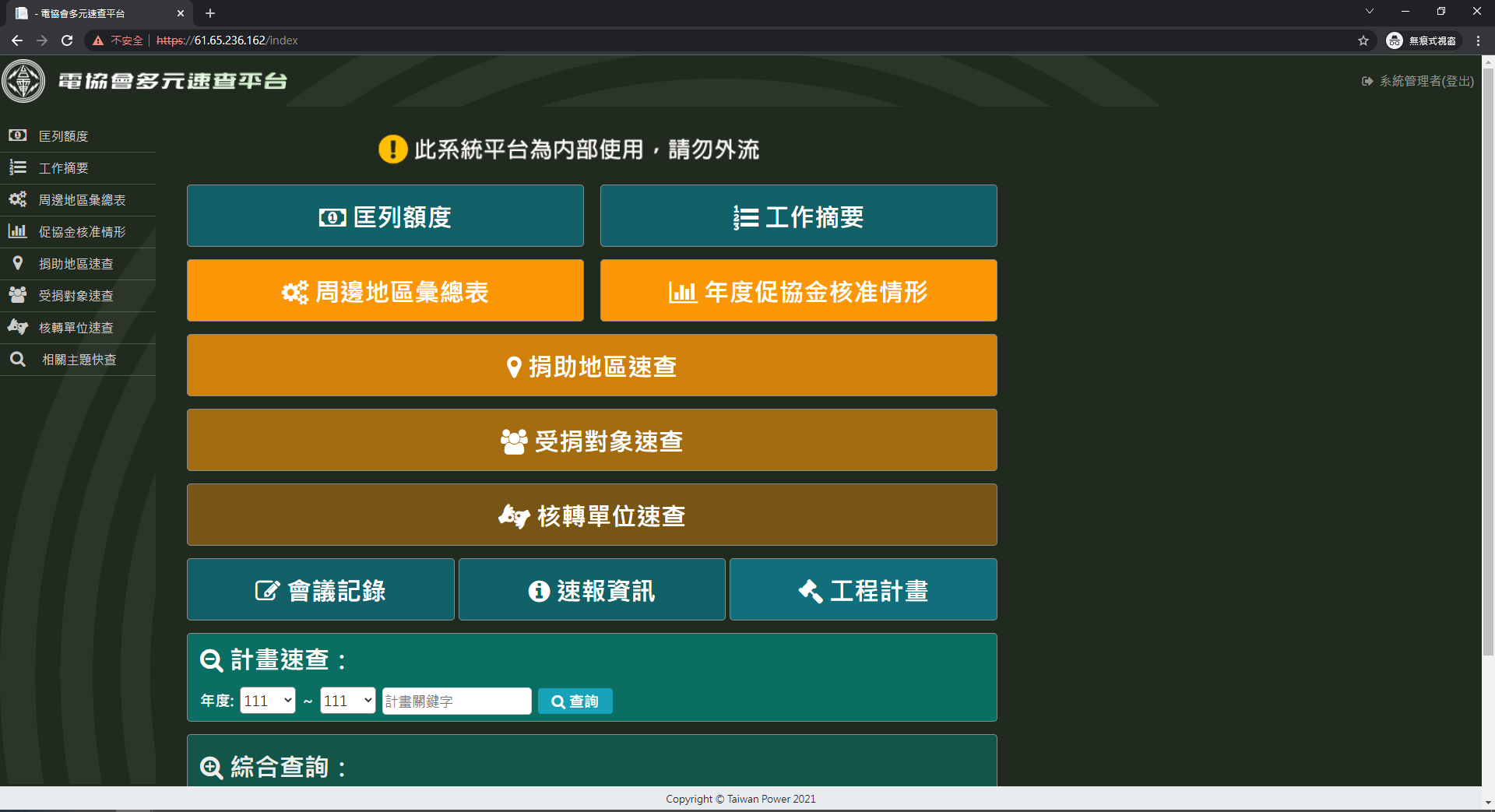Click the Copyright © Taiwan Power 2021 footer text

point(740,799)
